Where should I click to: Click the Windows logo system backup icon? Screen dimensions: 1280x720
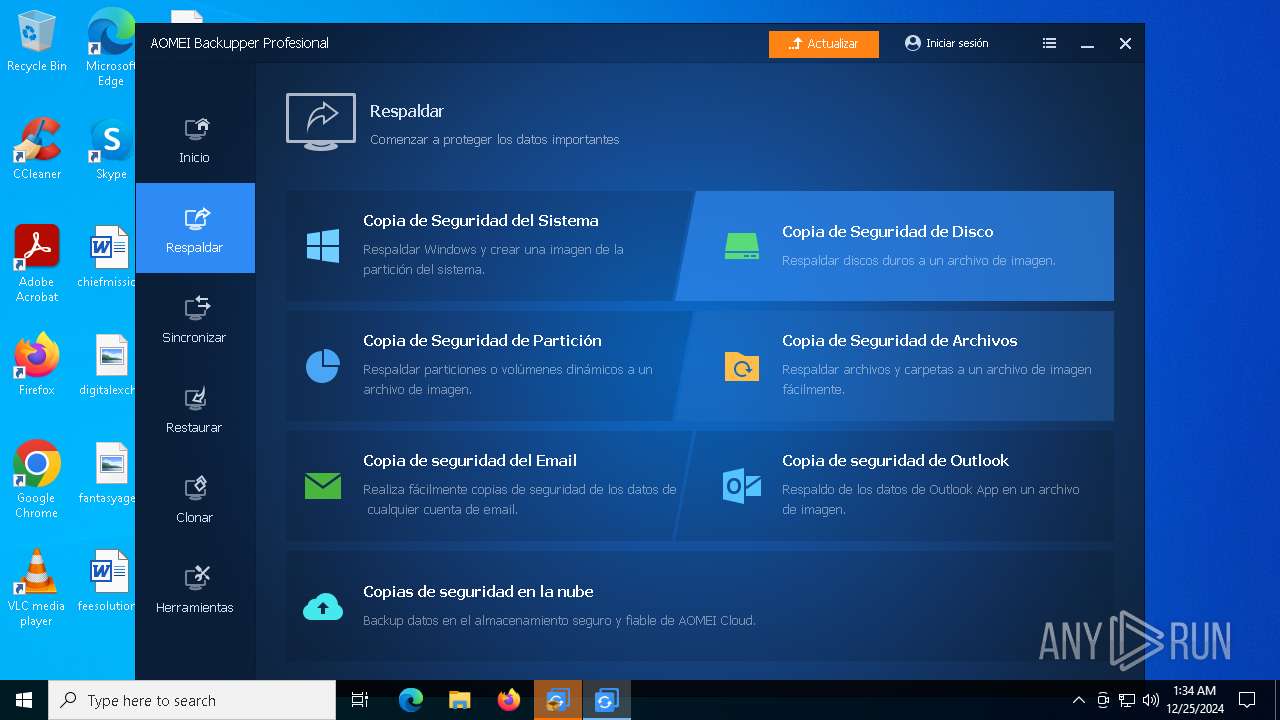point(323,246)
